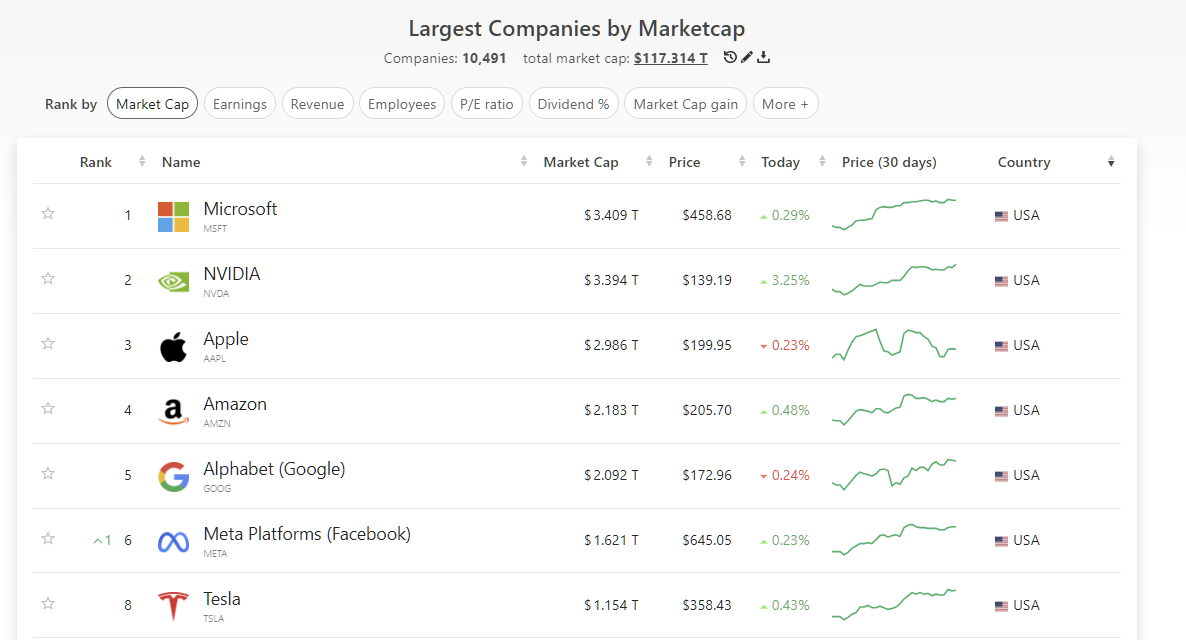Sort table by Today column arrows

point(821,161)
